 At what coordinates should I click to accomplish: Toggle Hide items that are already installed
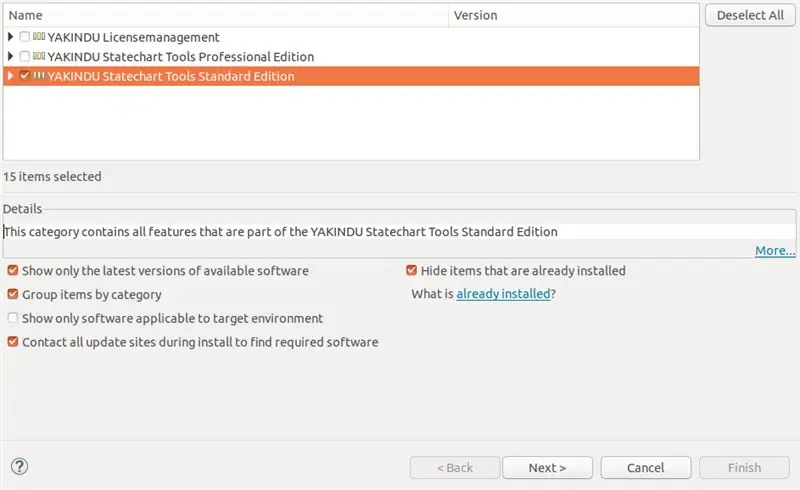pos(412,271)
